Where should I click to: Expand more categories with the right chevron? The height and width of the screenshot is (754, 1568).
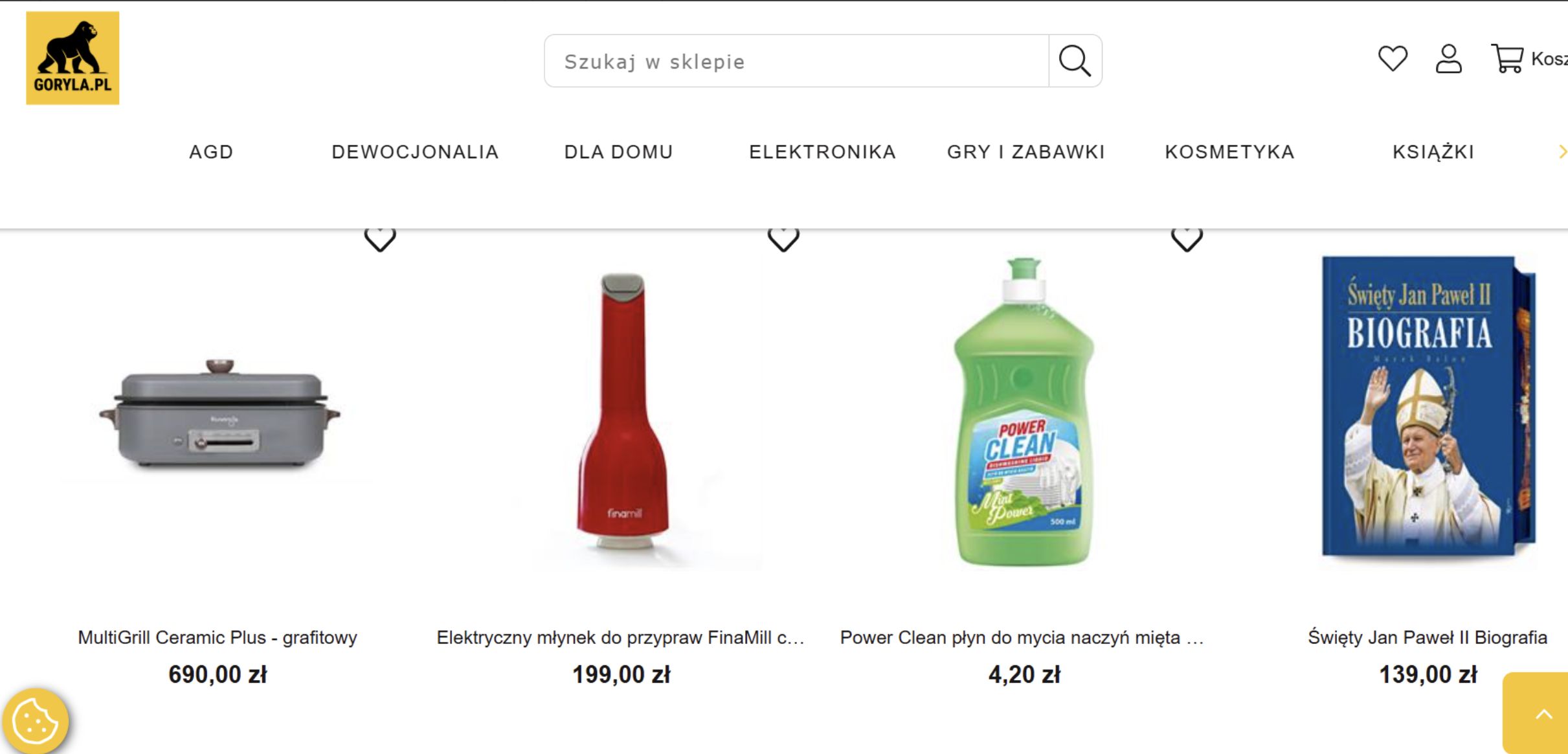[x=1560, y=152]
